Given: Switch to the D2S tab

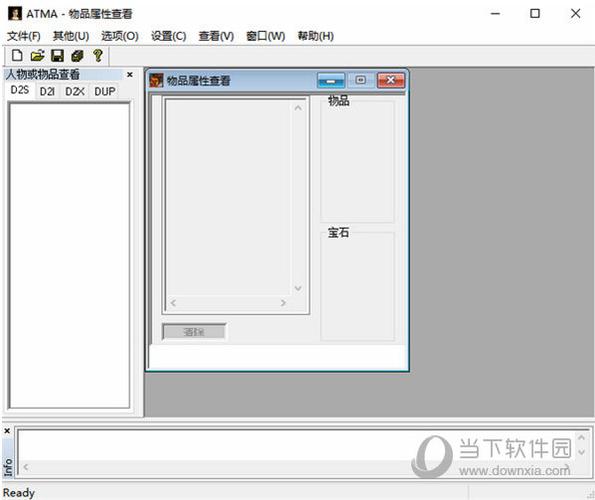Looking at the screenshot, I should point(20,90).
